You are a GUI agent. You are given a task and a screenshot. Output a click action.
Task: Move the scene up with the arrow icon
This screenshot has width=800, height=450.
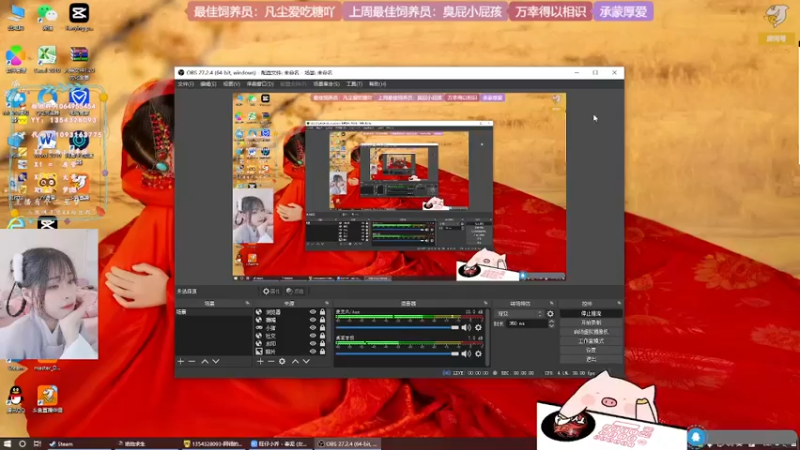point(205,361)
